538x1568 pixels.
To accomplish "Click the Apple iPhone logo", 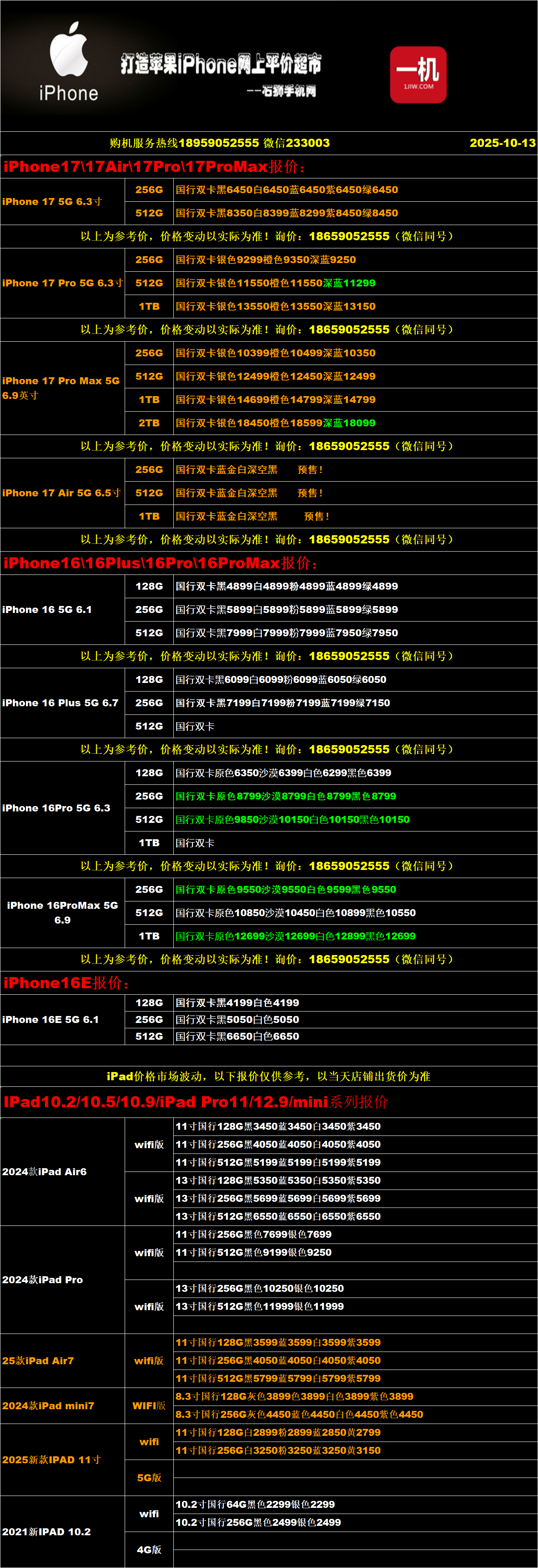I will pyautogui.click(x=68, y=61).
